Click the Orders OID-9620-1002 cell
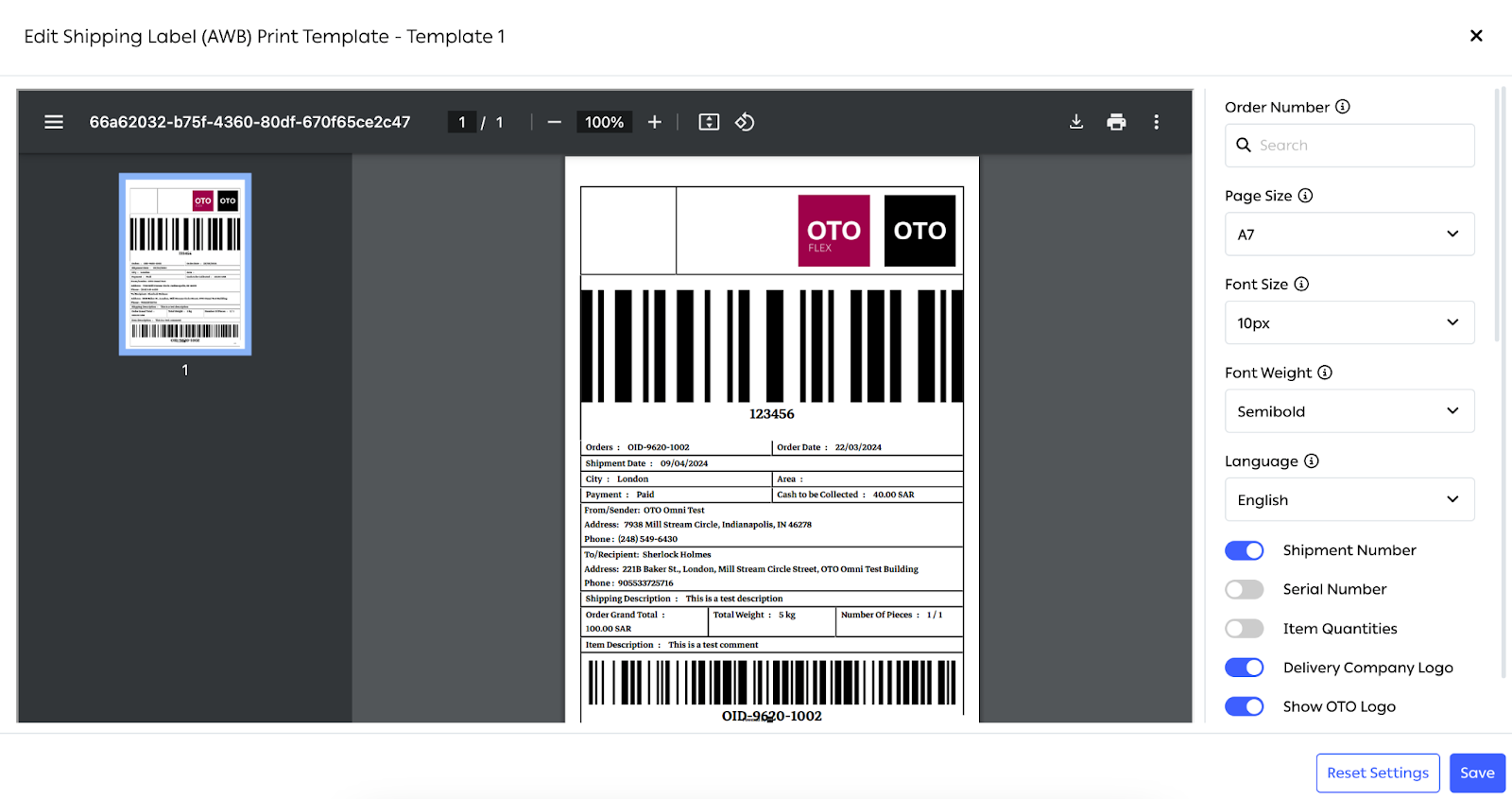This screenshot has width=1512, height=799. [x=677, y=447]
